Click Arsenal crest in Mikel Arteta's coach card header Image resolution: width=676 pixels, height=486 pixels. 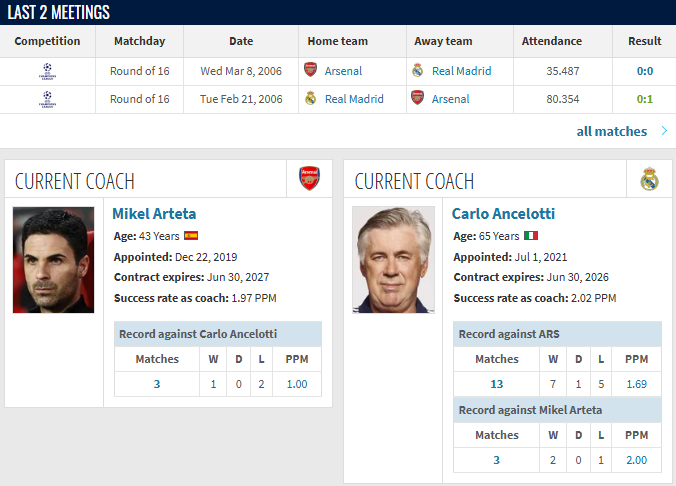(x=309, y=179)
